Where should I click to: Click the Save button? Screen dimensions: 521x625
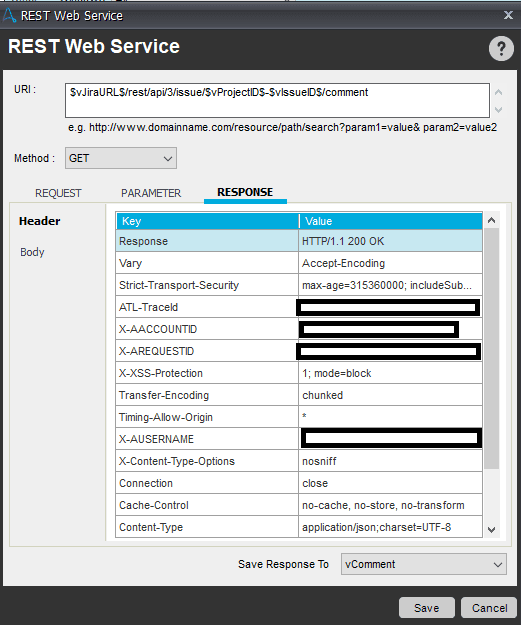point(427,607)
